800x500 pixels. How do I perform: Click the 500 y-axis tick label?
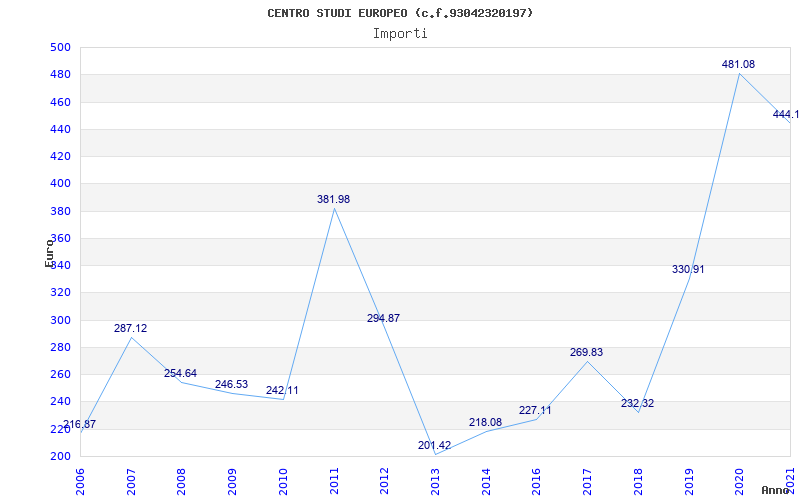pyautogui.click(x=60, y=47)
